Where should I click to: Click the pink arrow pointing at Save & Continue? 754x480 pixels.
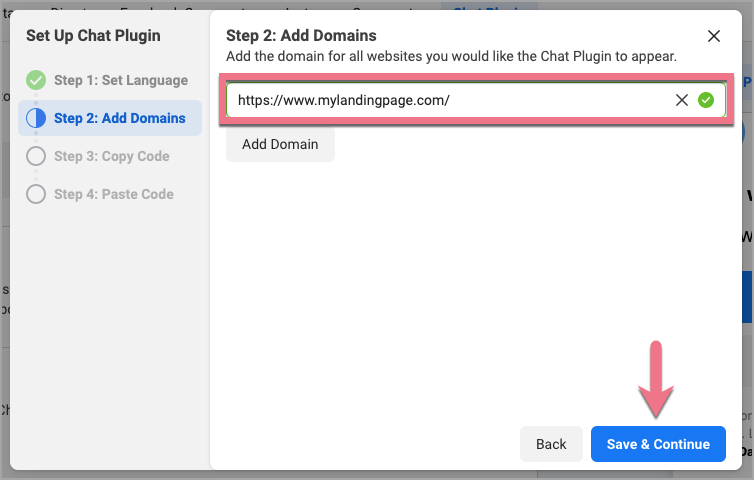657,378
